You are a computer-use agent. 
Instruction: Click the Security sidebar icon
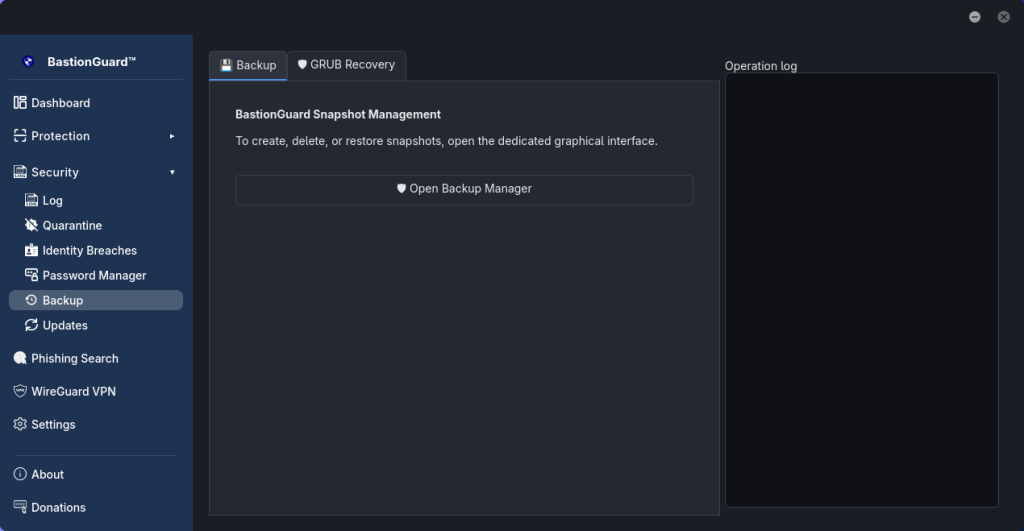20,172
